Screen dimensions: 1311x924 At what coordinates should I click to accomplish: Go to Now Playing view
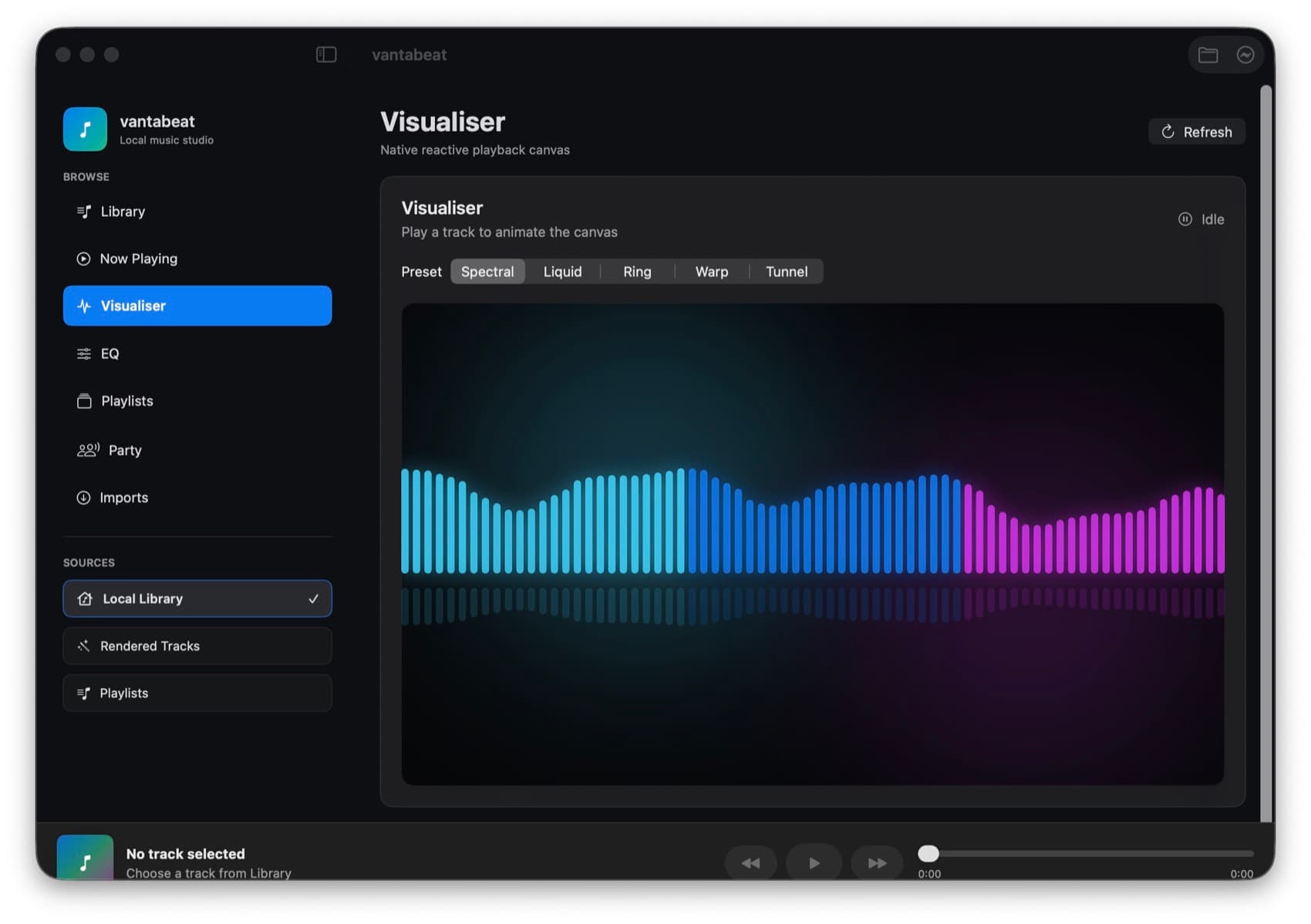[x=197, y=259]
